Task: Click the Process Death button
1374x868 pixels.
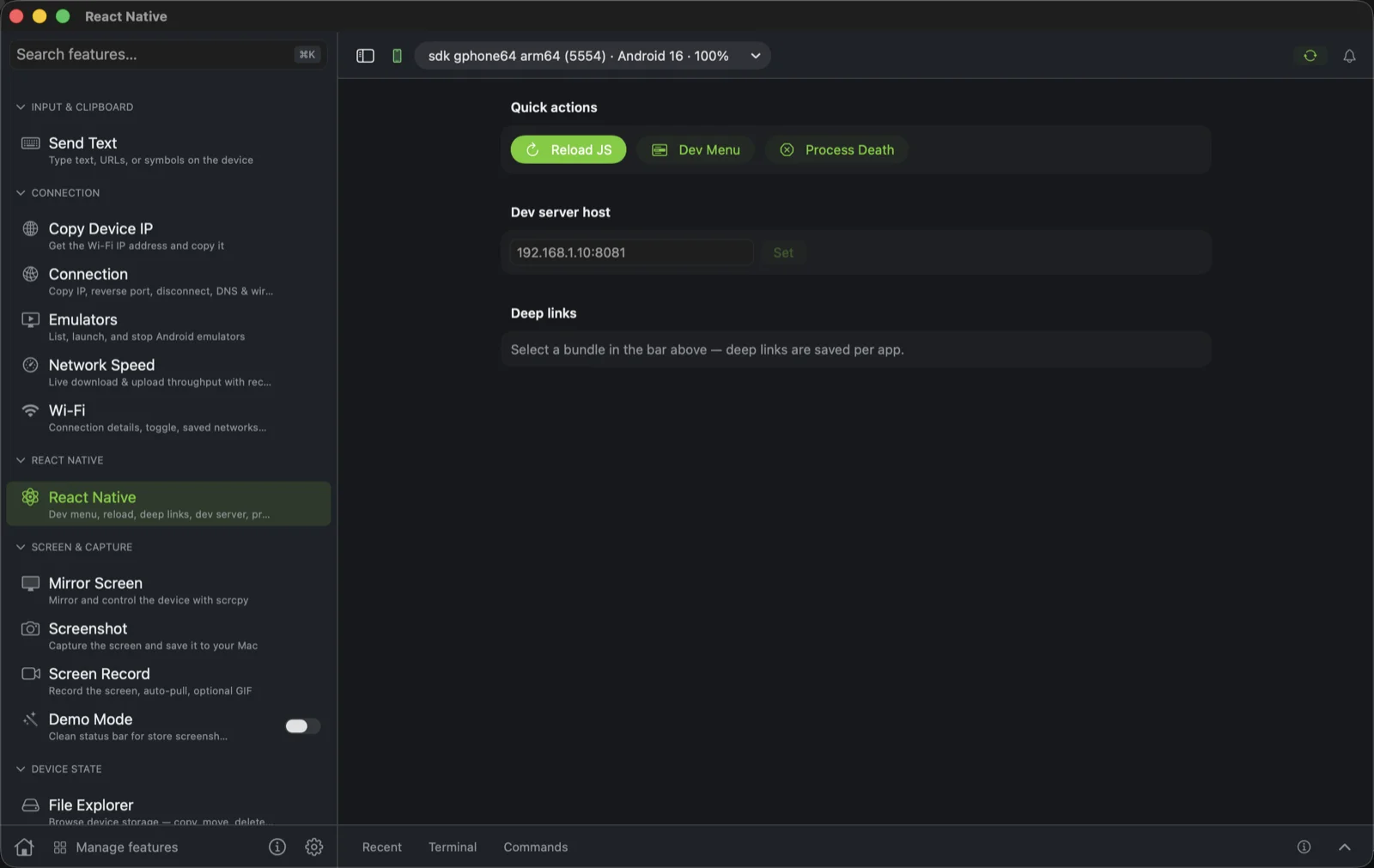Action: click(x=837, y=150)
